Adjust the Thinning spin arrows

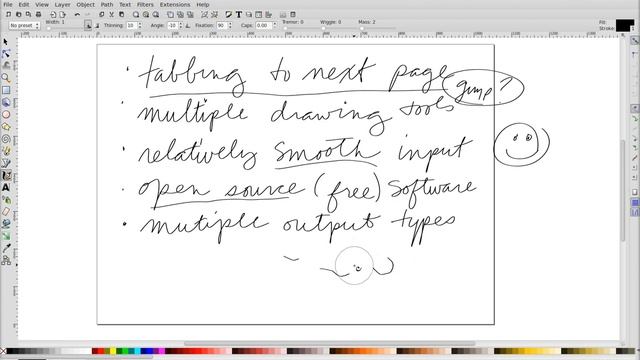coord(140,25)
